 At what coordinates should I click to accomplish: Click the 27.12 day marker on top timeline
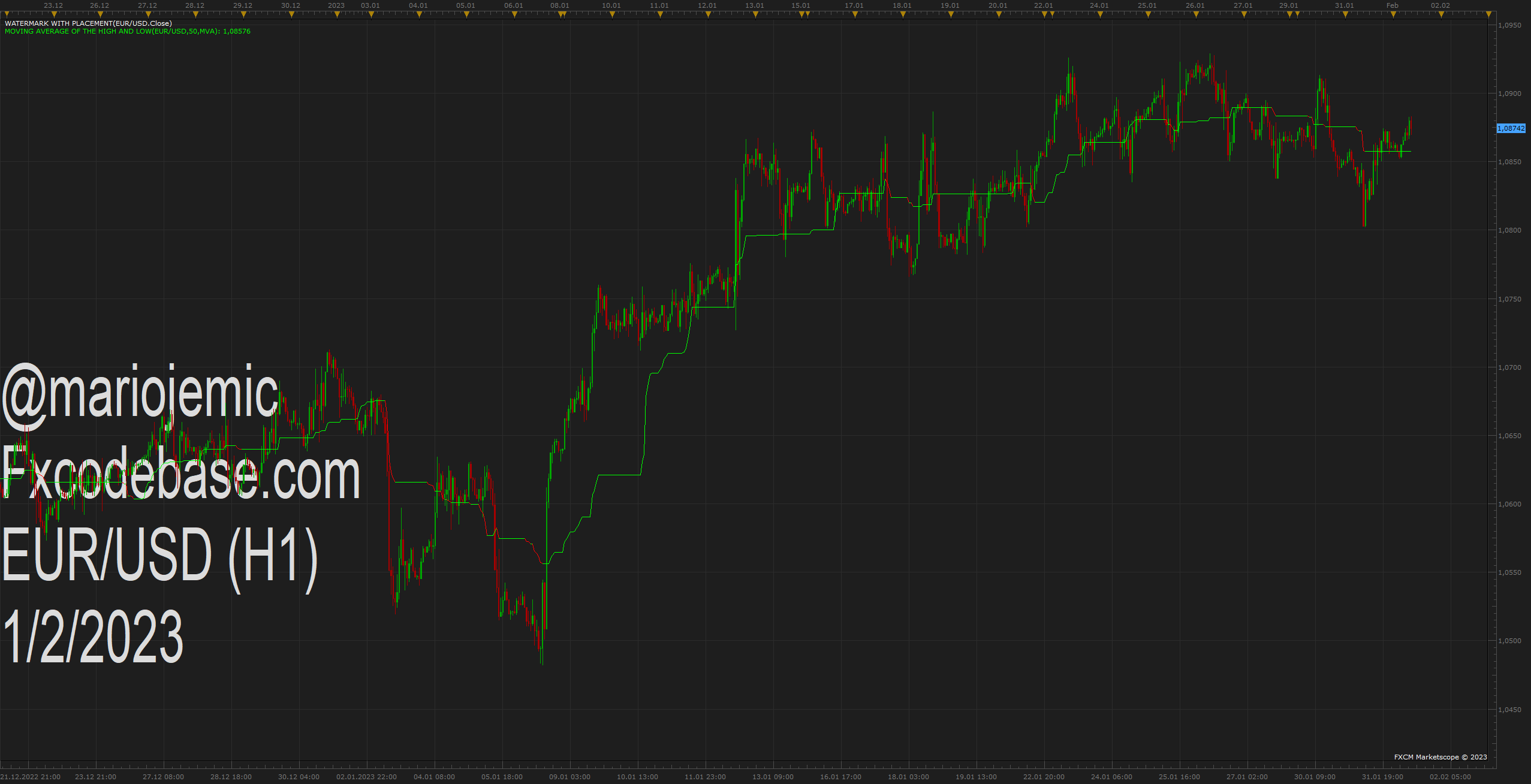[147, 5]
